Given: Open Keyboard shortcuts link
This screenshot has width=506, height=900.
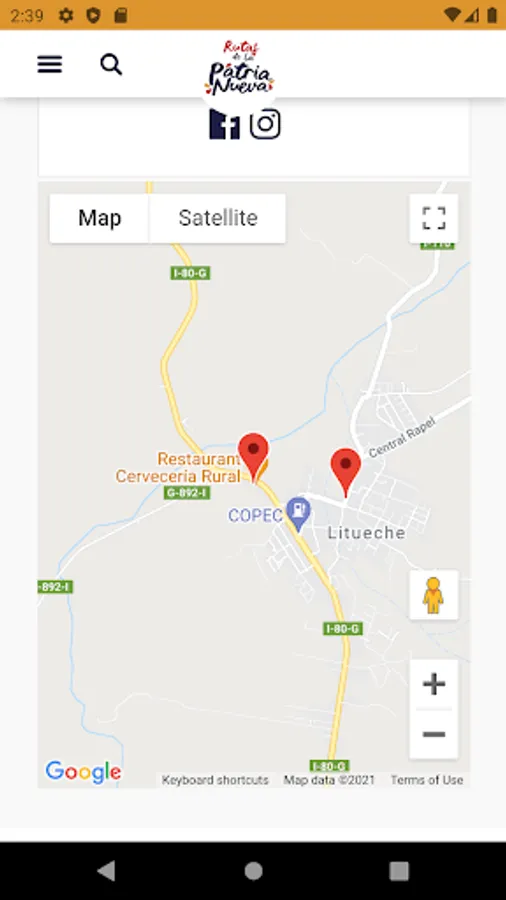Looking at the screenshot, I should [x=215, y=780].
